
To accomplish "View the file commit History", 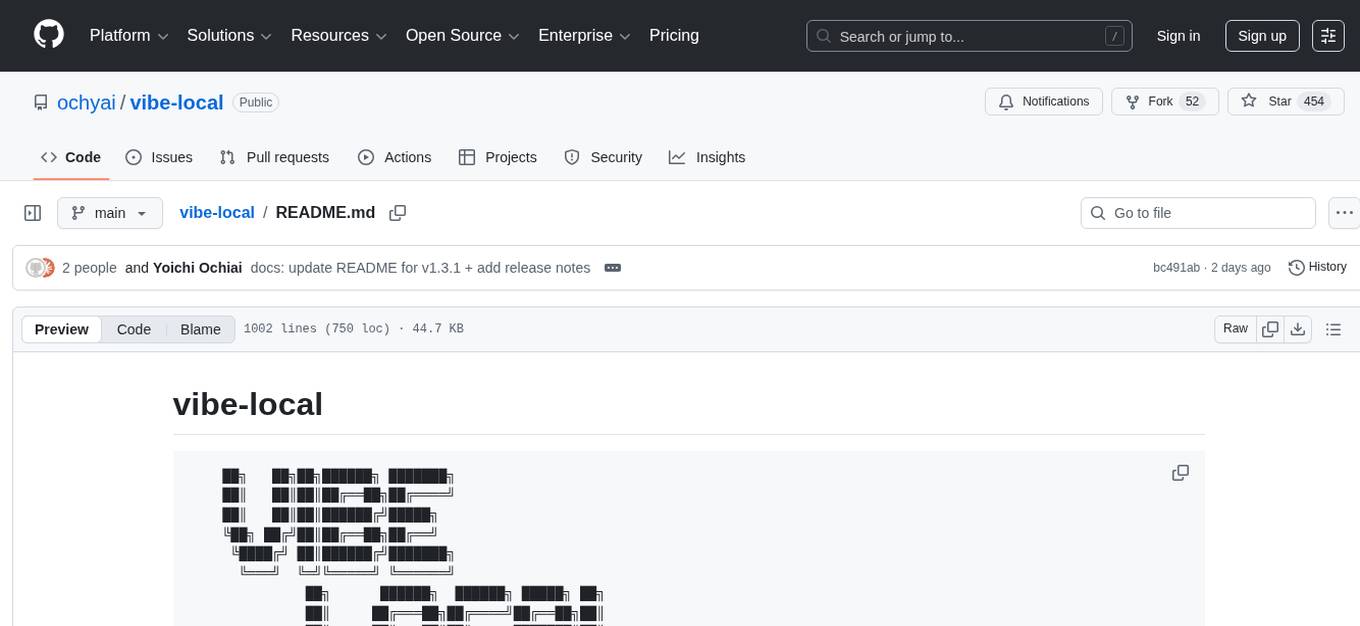I will [x=1317, y=267].
